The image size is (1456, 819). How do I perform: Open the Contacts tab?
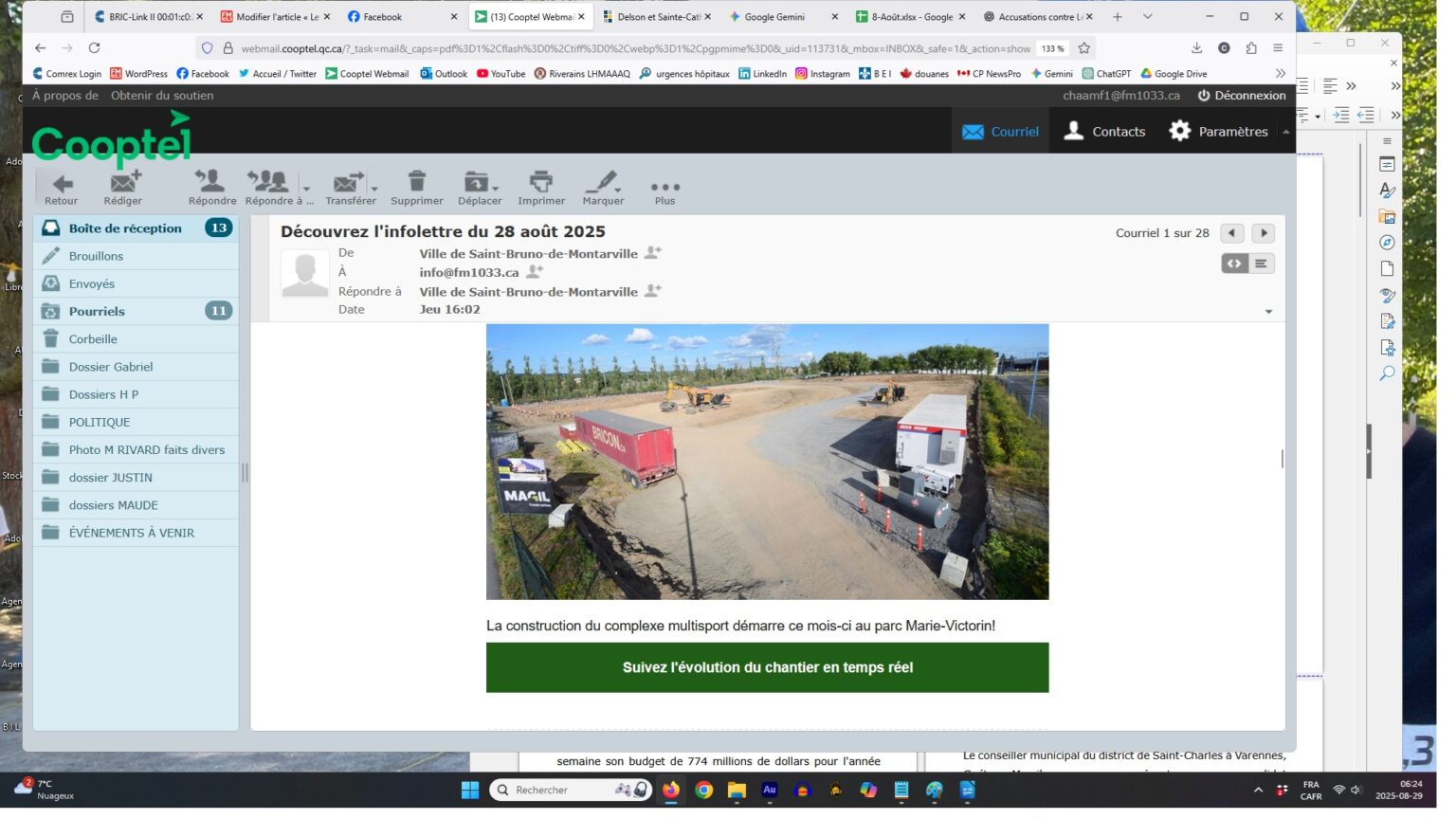[1104, 132]
